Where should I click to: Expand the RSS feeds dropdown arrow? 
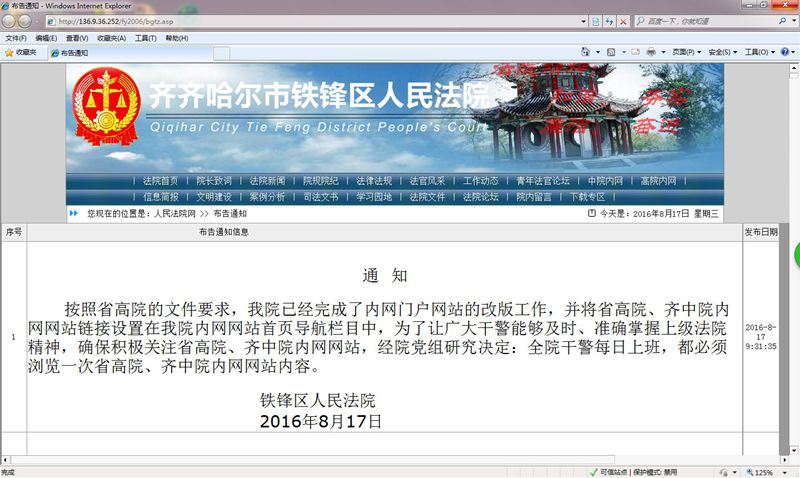[x=623, y=52]
